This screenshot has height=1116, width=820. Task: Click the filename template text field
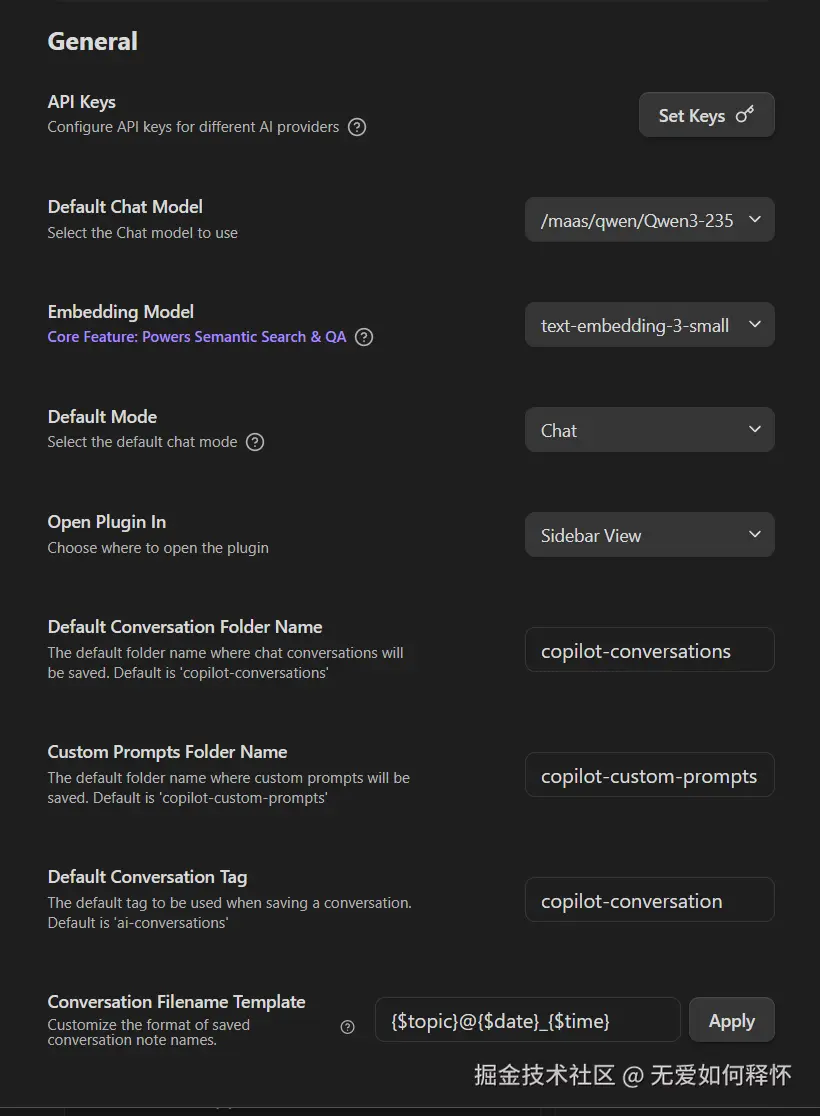(x=527, y=1020)
